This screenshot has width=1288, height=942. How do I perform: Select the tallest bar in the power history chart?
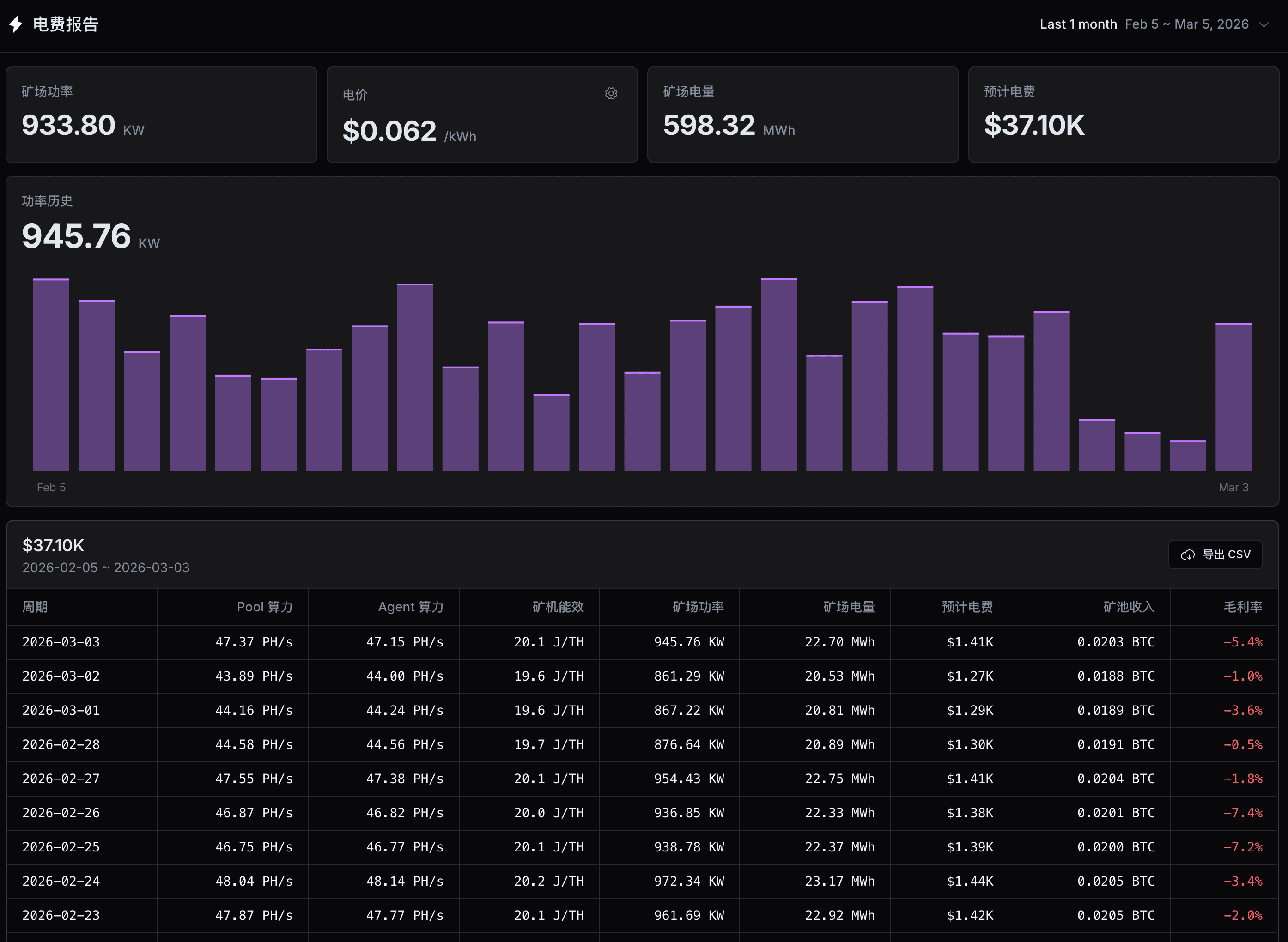(x=778, y=371)
